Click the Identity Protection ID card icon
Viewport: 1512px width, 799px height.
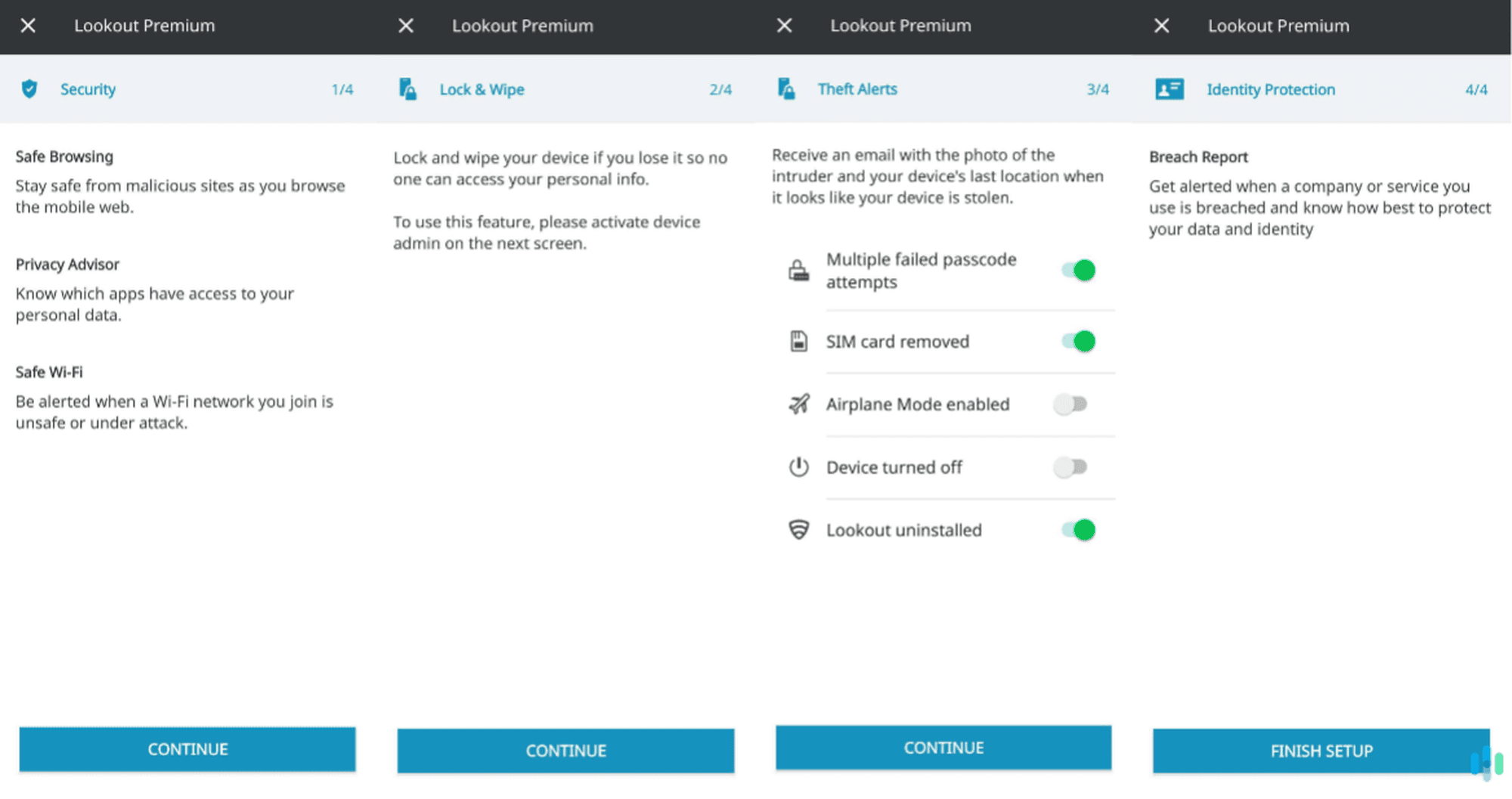click(1168, 89)
